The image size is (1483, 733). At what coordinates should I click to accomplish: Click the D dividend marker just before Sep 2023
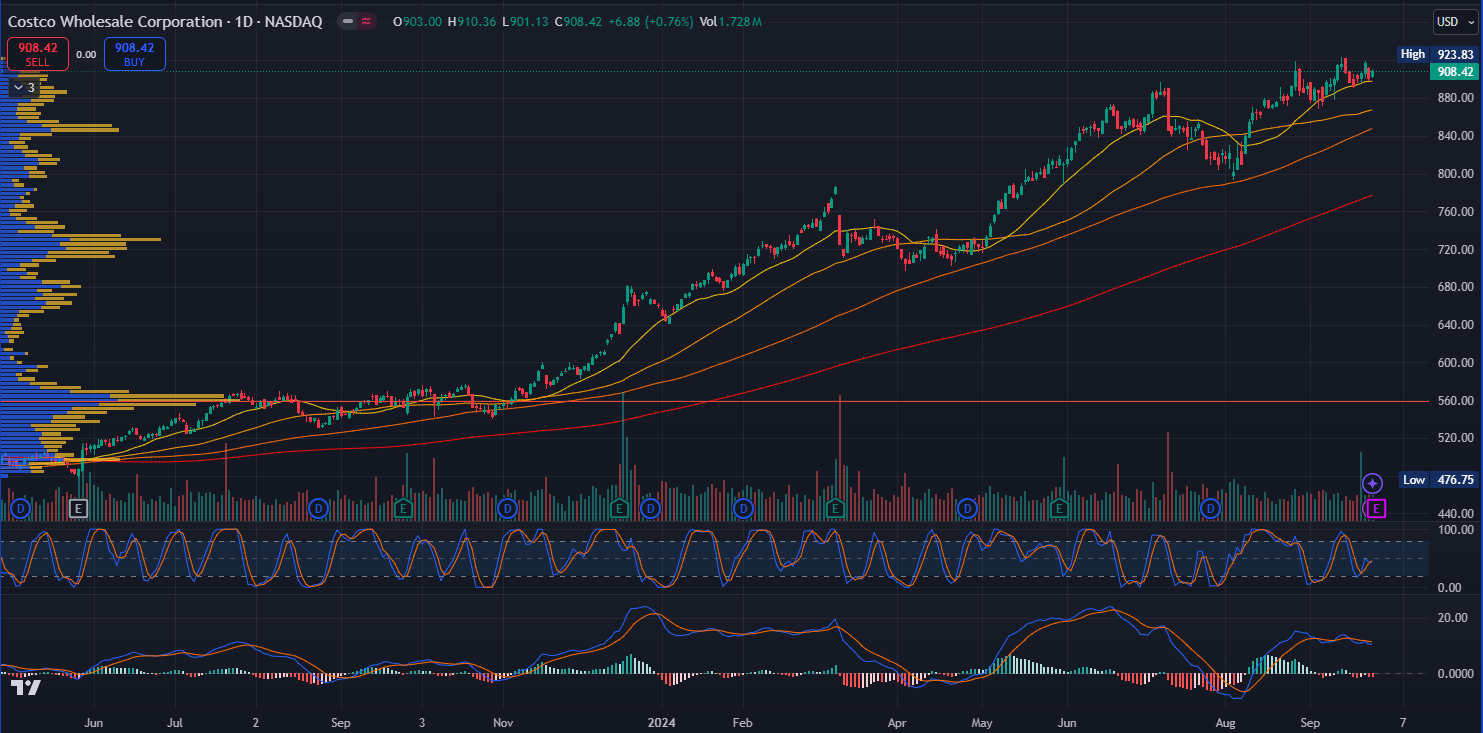pos(318,509)
